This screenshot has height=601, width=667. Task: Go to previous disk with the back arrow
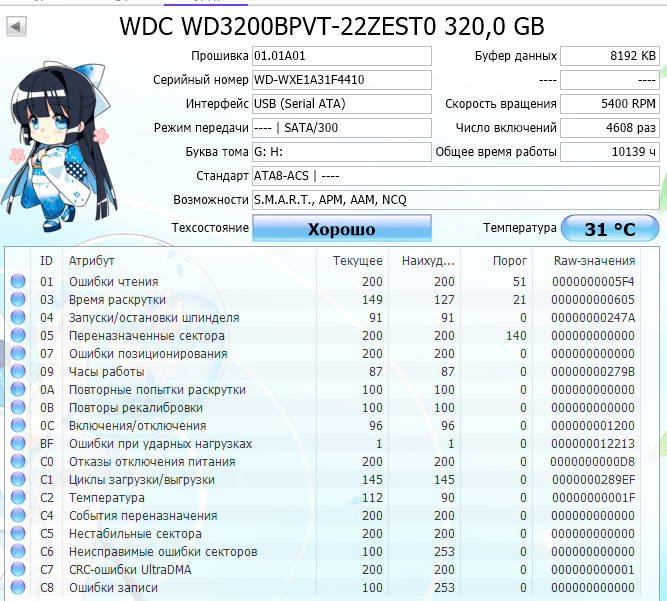(17, 27)
